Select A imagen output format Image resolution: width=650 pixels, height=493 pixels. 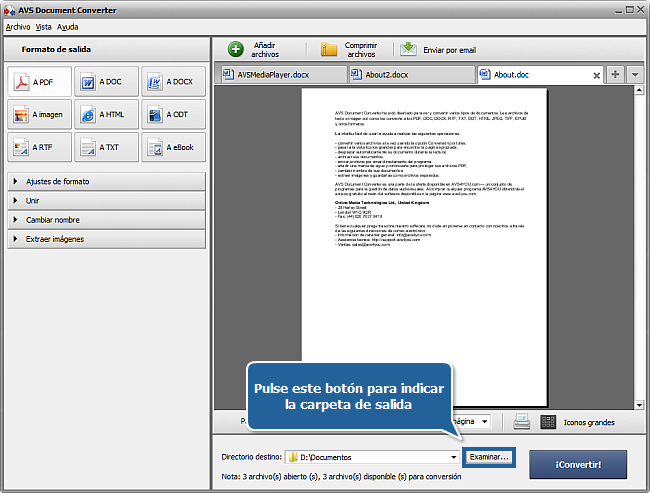click(x=39, y=114)
